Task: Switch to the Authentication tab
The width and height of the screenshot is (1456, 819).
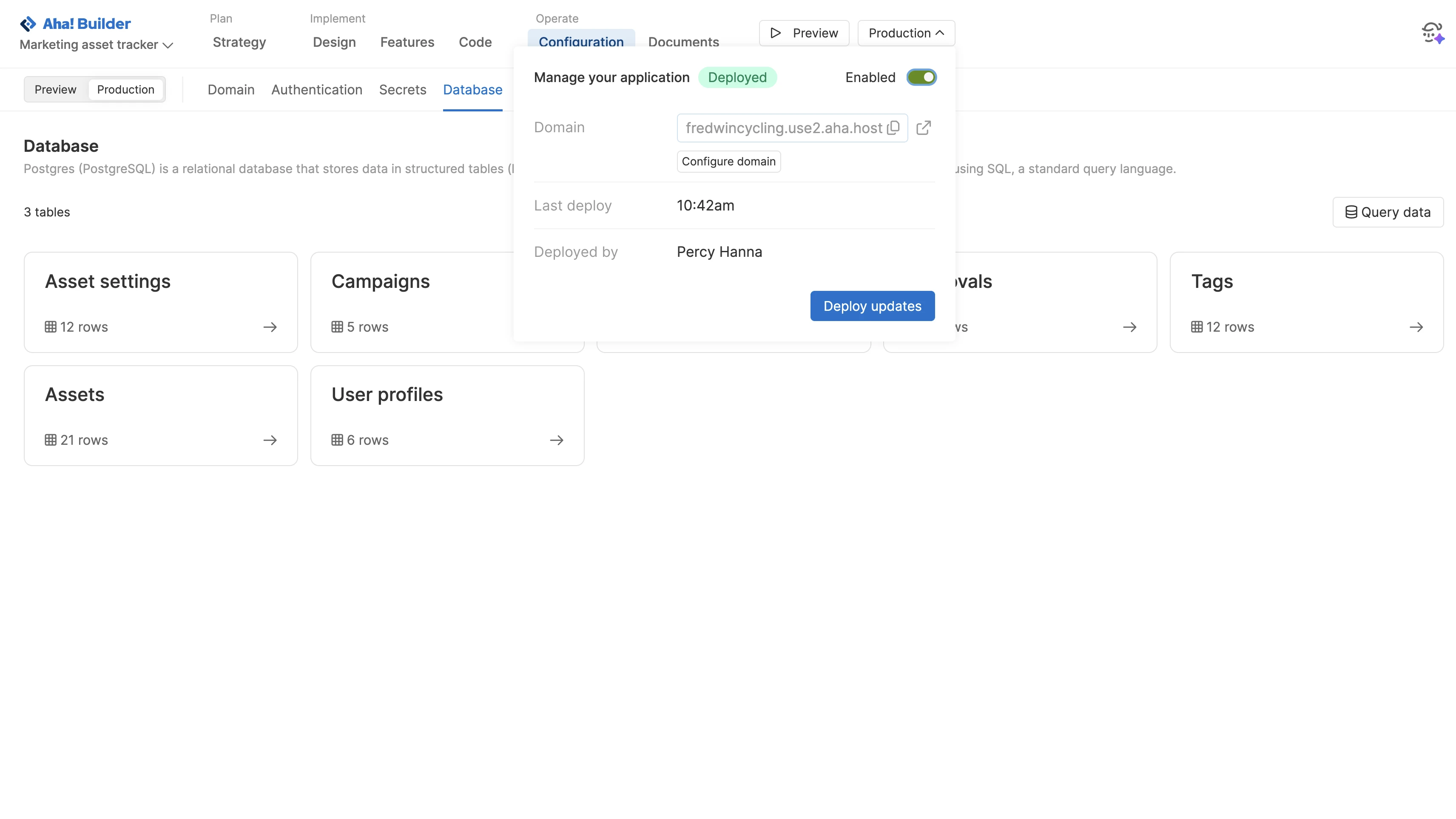Action: coord(316,89)
